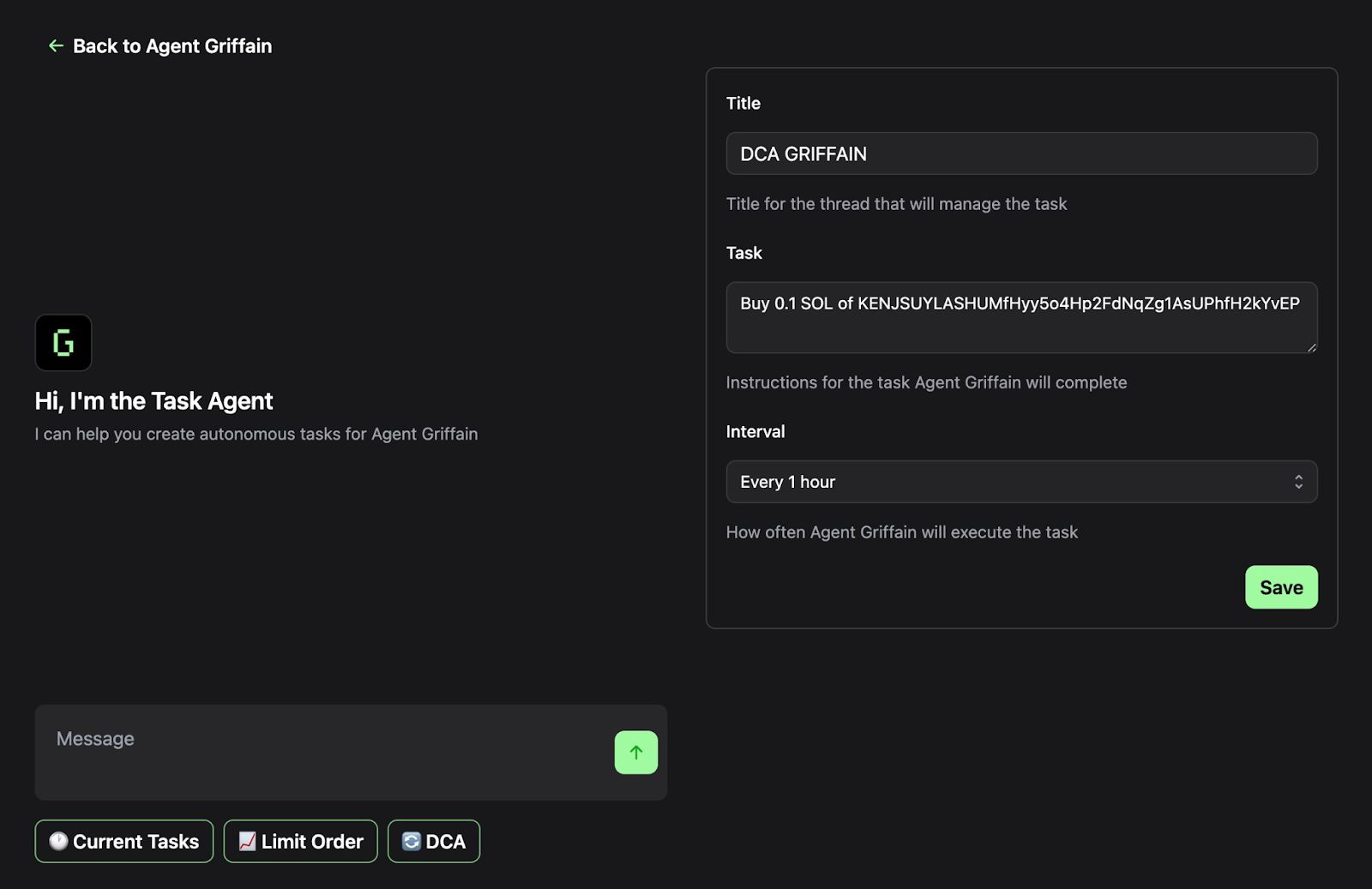
Task: Save the DCA GRIFFAIN task
Action: pyautogui.click(x=1281, y=587)
